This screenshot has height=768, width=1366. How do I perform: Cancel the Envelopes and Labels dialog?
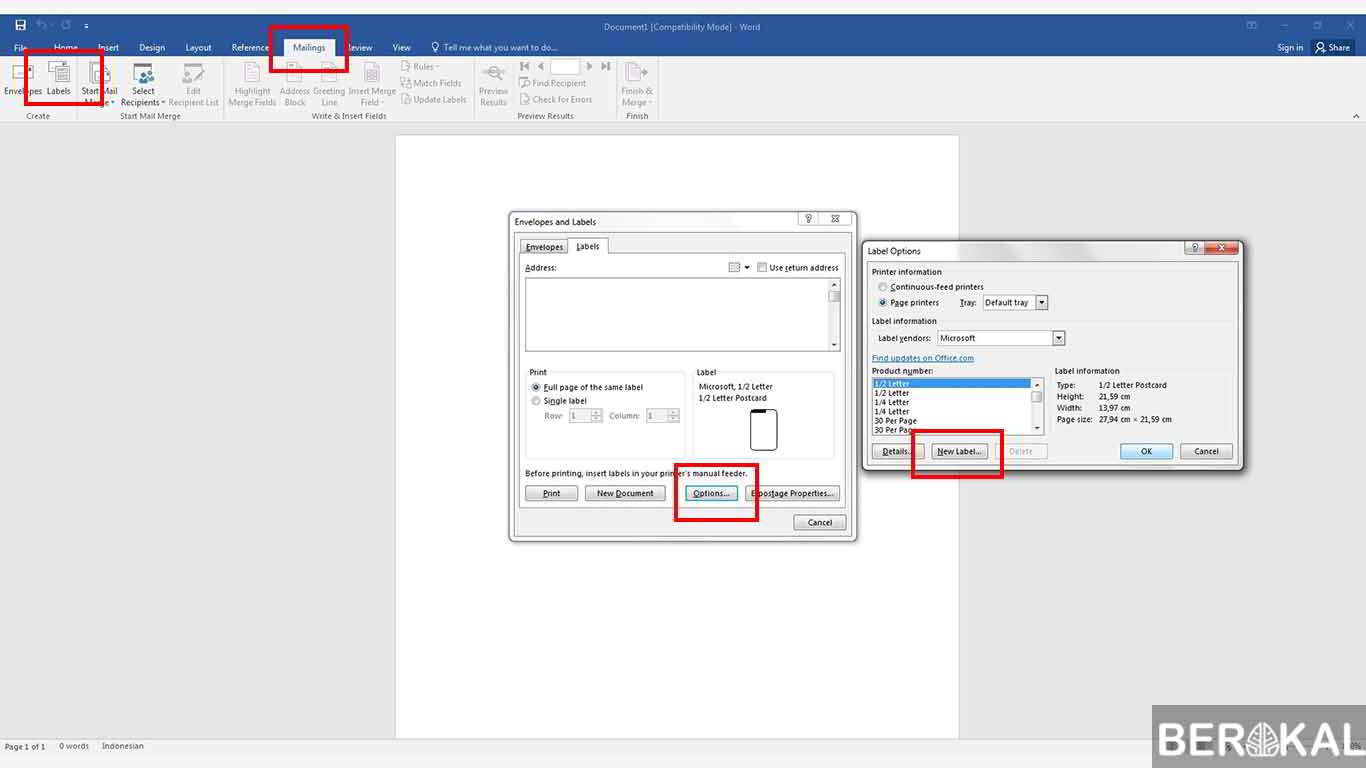click(x=820, y=522)
